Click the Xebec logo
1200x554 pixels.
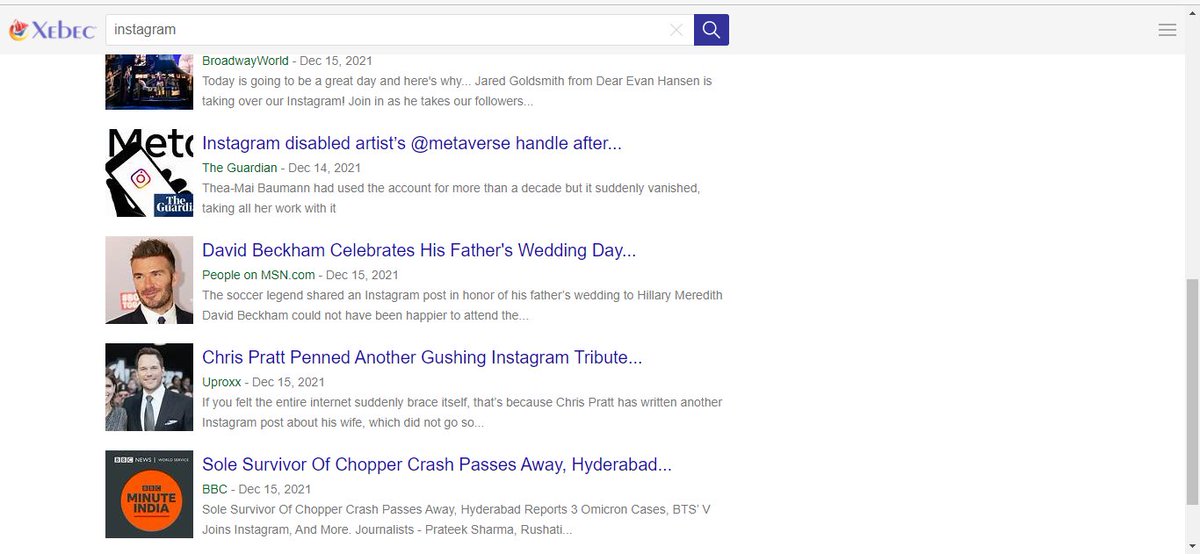pyautogui.click(x=52, y=30)
